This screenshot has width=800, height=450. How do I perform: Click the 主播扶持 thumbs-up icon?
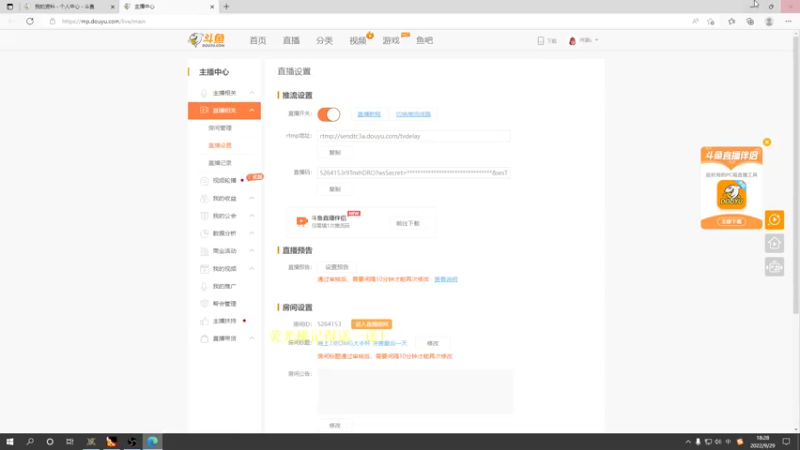(x=204, y=321)
